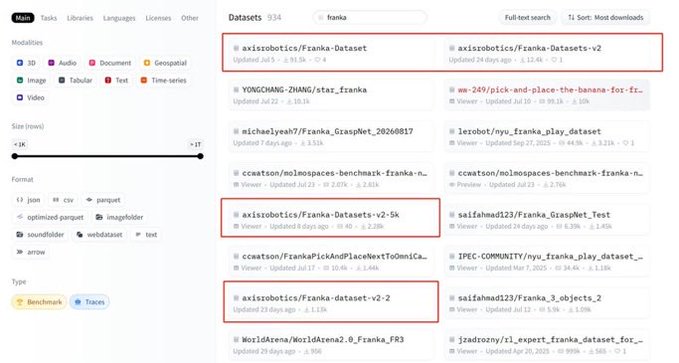Click dataset icon beside lerobot/nyu_franka_play_dataset
The image size is (679, 363).
point(452,131)
